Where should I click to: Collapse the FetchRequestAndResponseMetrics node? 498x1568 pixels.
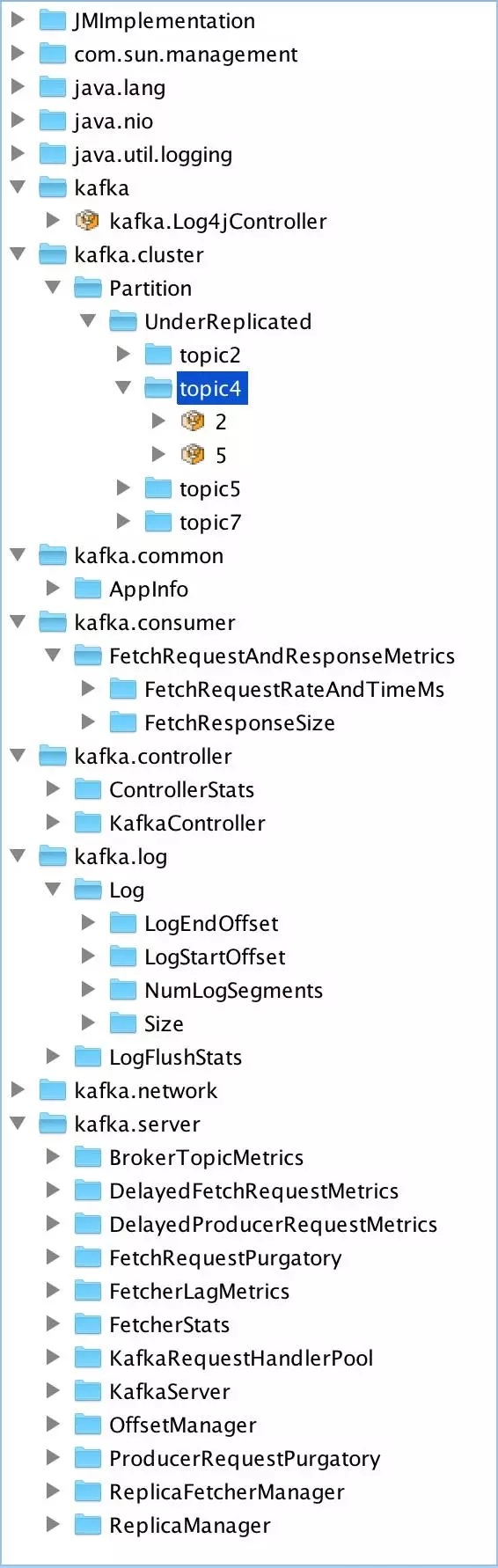[x=53, y=656]
